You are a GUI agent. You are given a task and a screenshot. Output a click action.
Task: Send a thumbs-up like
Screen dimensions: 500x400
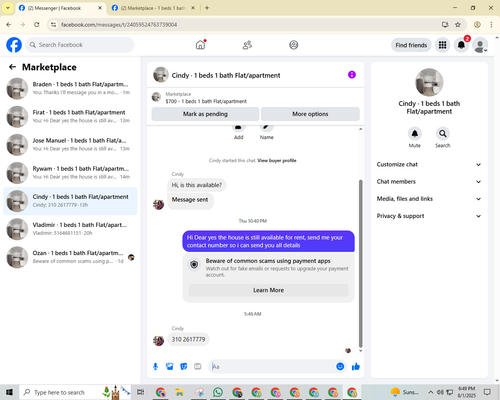pyautogui.click(x=356, y=367)
